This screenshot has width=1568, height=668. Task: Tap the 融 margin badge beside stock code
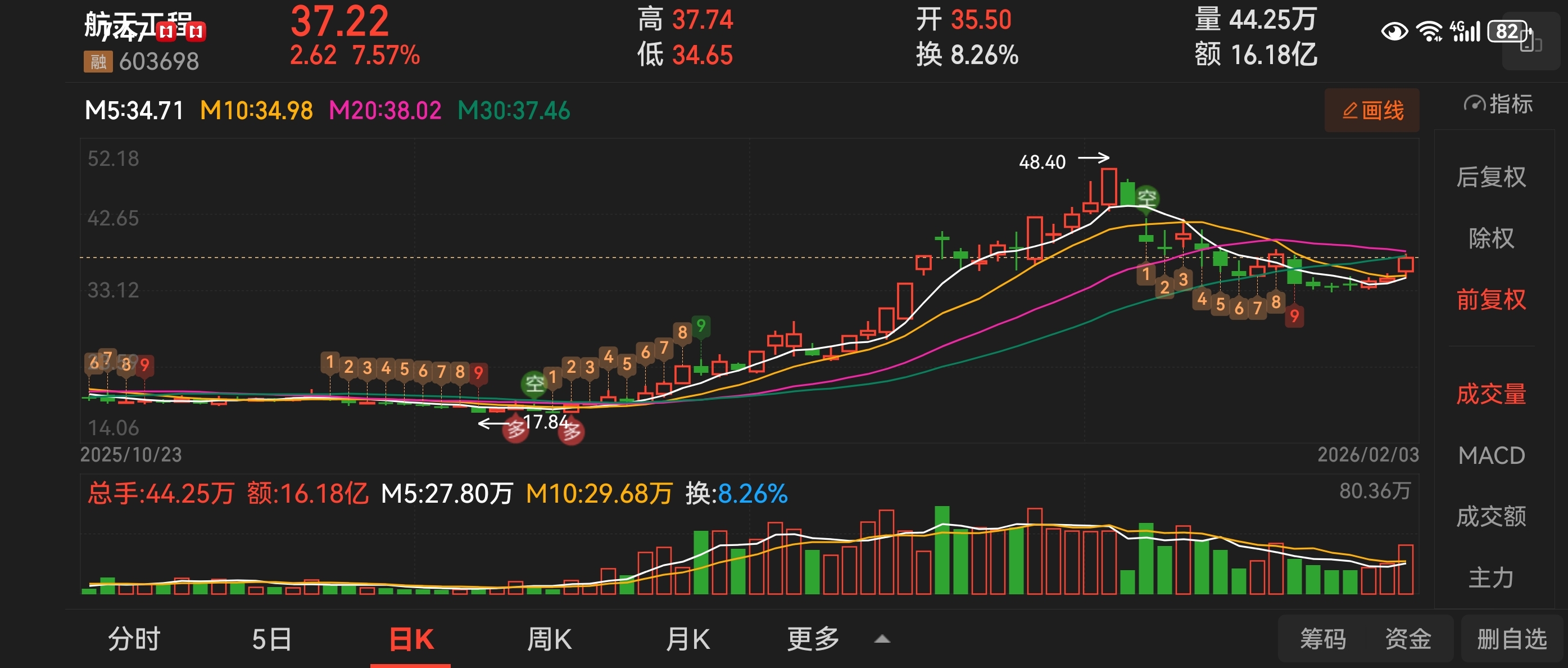coord(97,61)
